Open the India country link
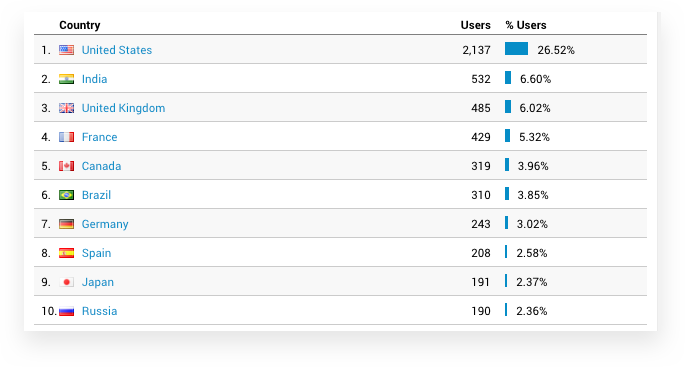Viewport: 685px width, 367px height. pyautogui.click(x=94, y=79)
